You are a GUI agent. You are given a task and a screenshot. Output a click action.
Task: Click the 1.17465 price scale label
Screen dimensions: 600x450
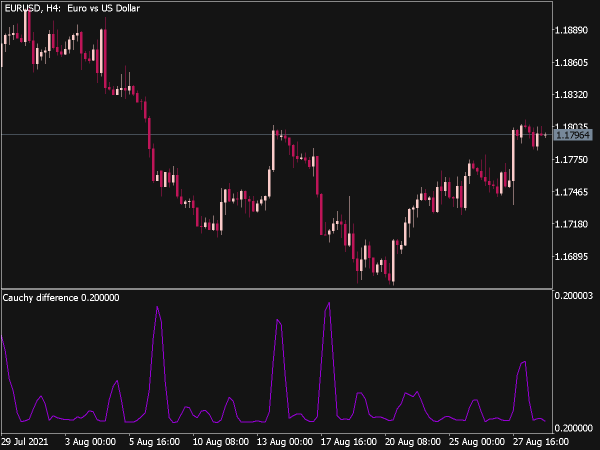point(571,192)
